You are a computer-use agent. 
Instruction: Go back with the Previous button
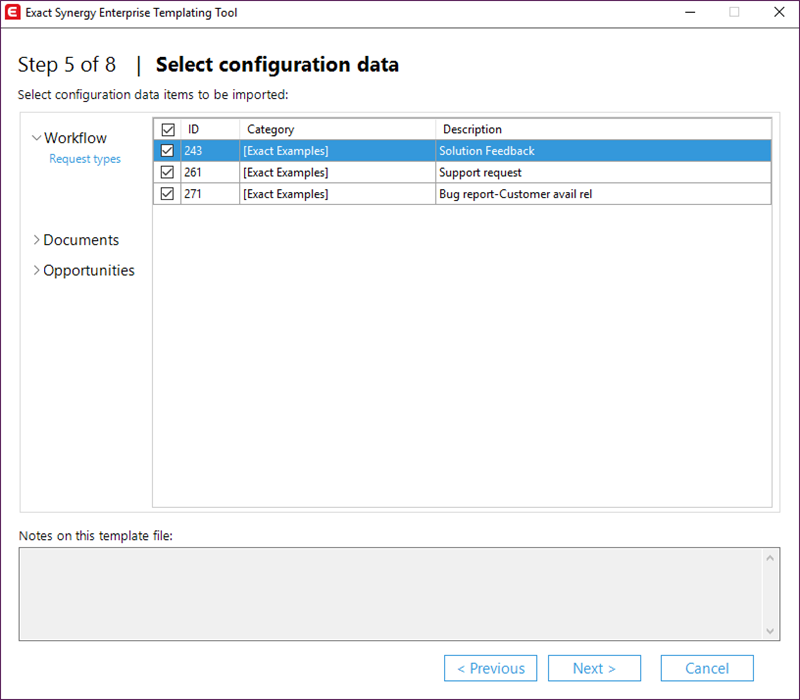pos(490,668)
